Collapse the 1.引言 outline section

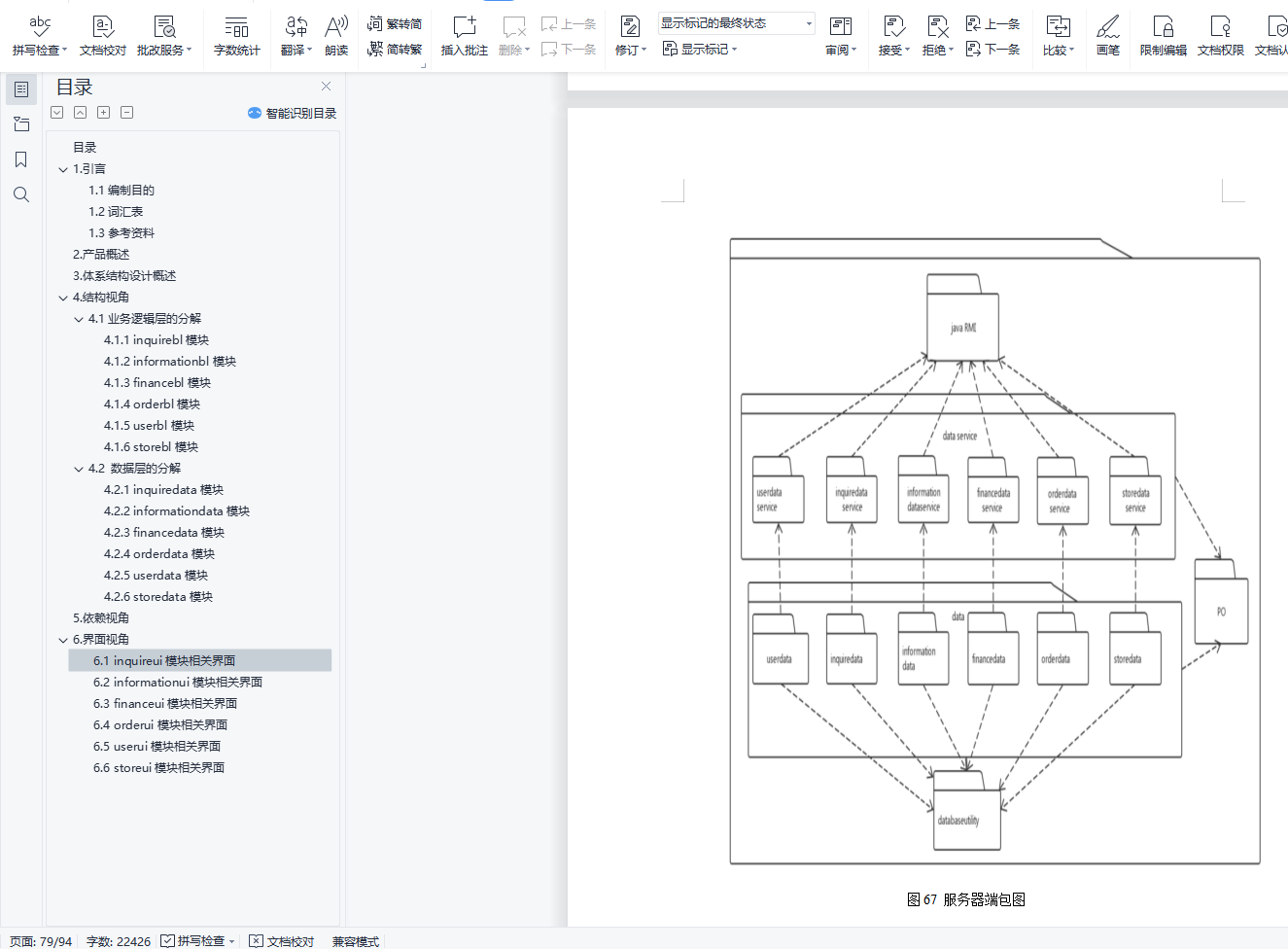pos(63,169)
